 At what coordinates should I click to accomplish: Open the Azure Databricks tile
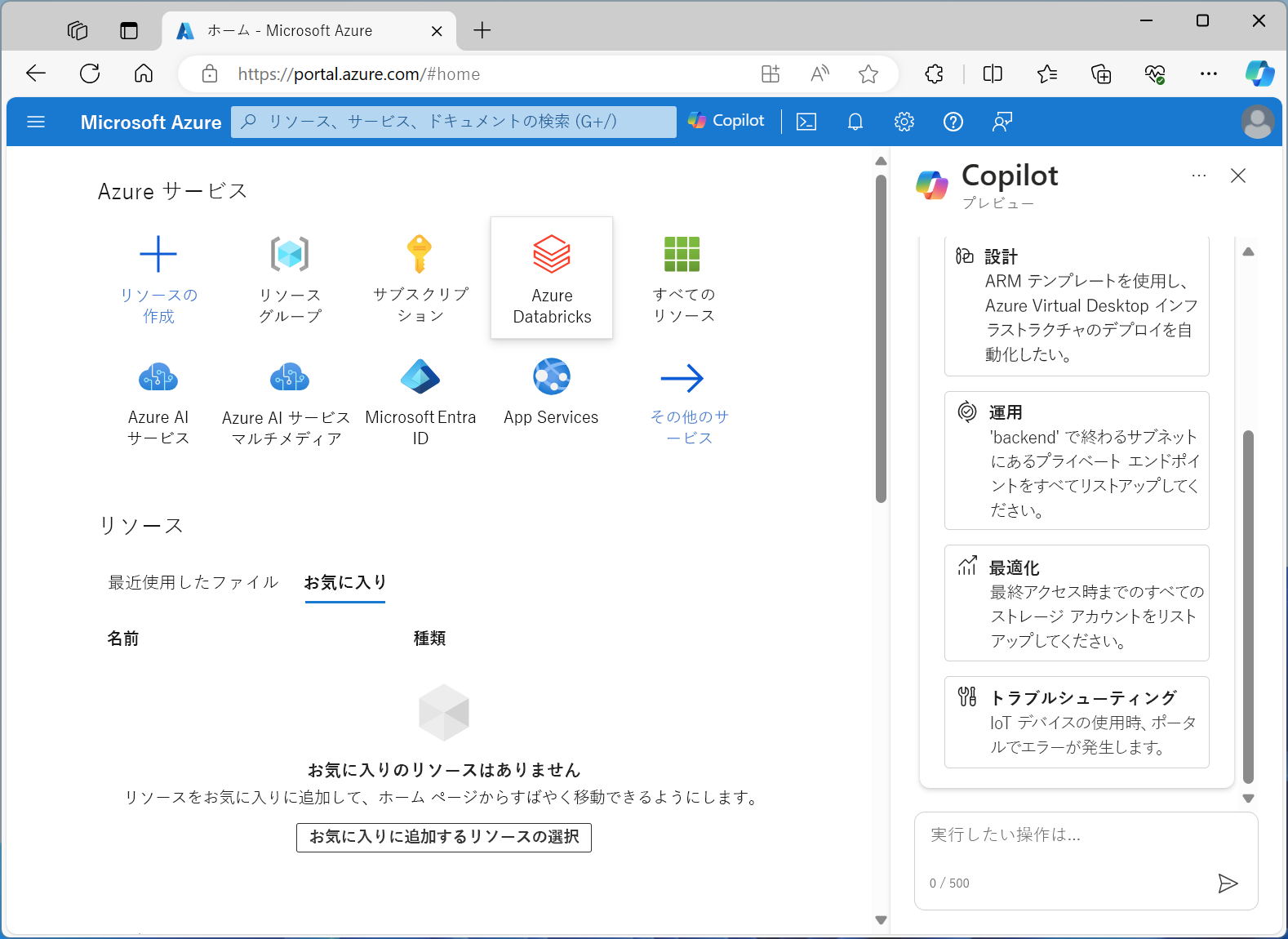click(552, 278)
